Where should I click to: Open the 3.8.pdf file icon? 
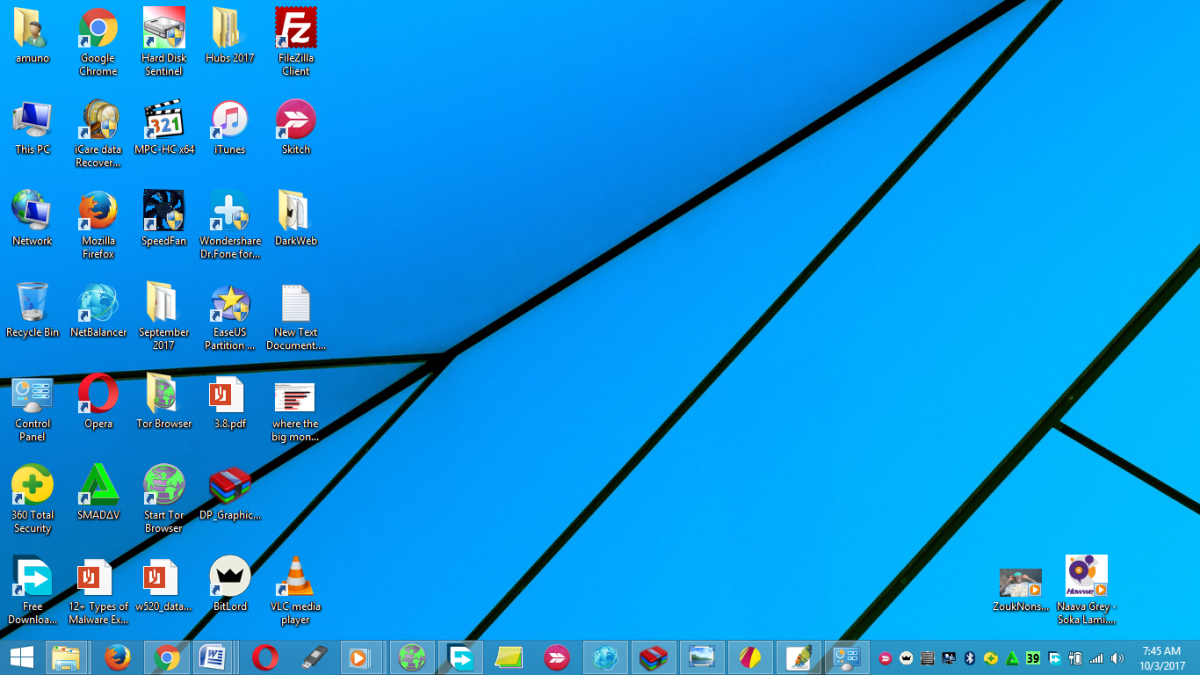229,396
